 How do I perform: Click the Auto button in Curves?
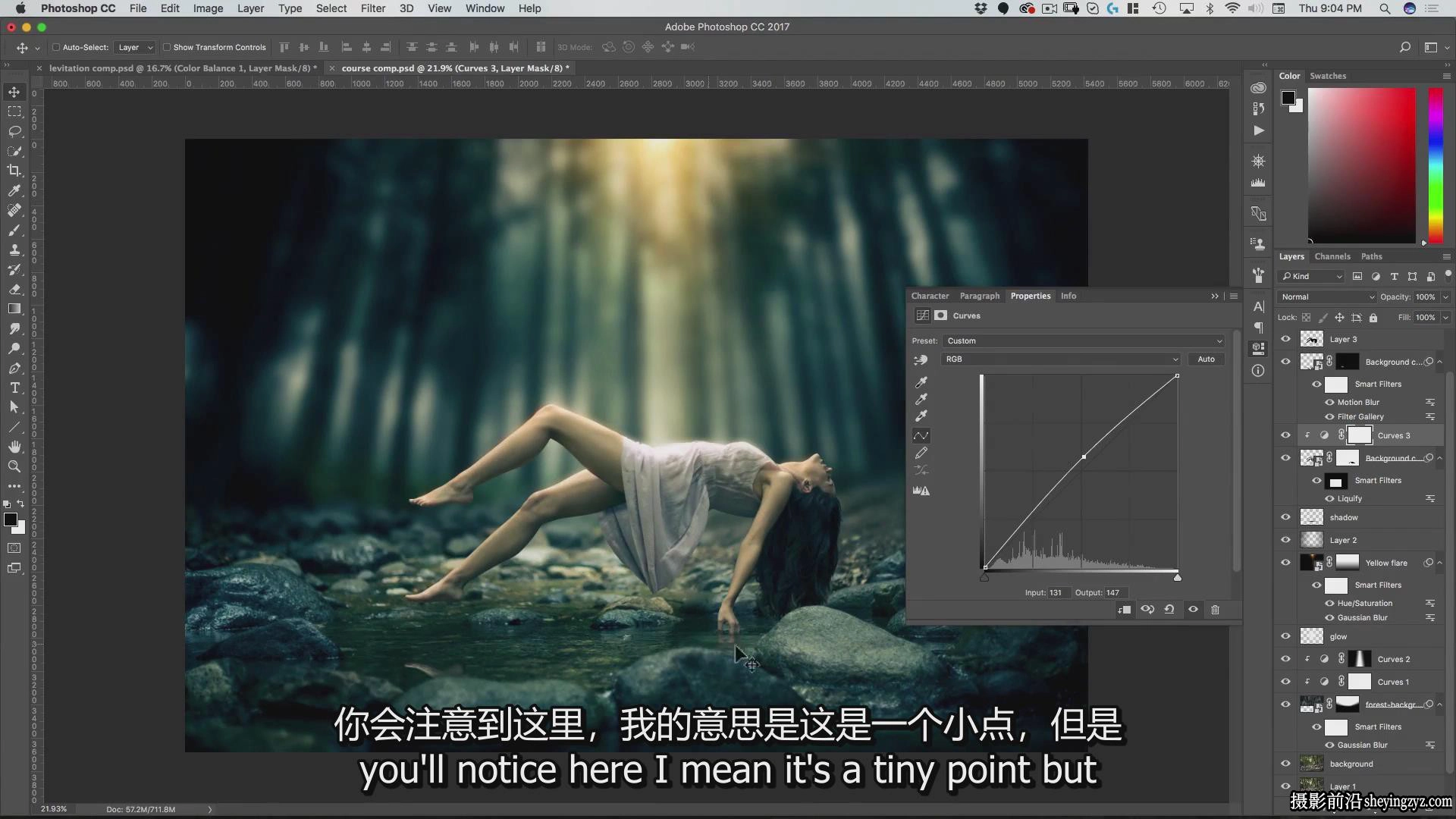[x=1206, y=359]
